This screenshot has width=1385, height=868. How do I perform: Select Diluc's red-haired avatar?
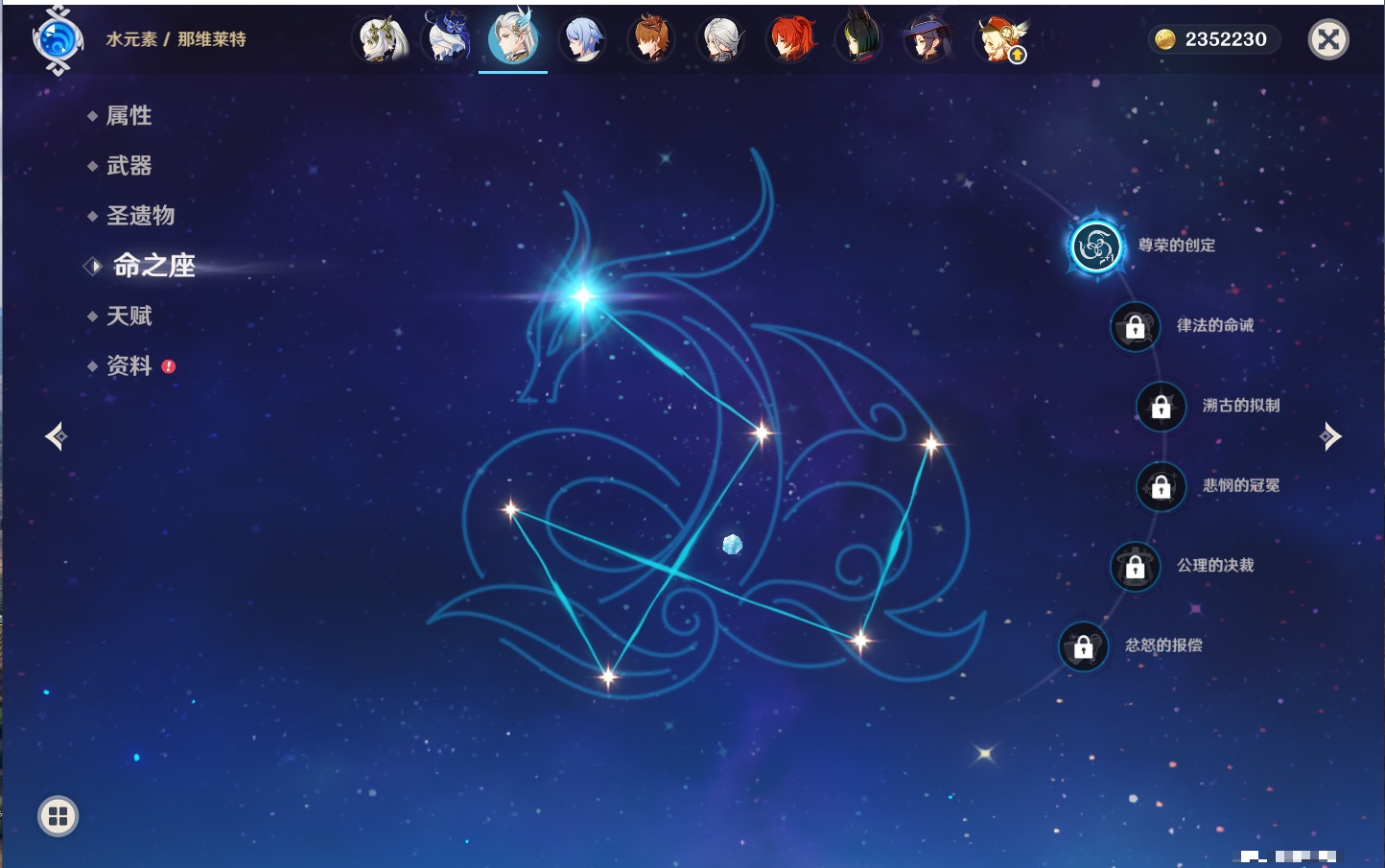(790, 40)
